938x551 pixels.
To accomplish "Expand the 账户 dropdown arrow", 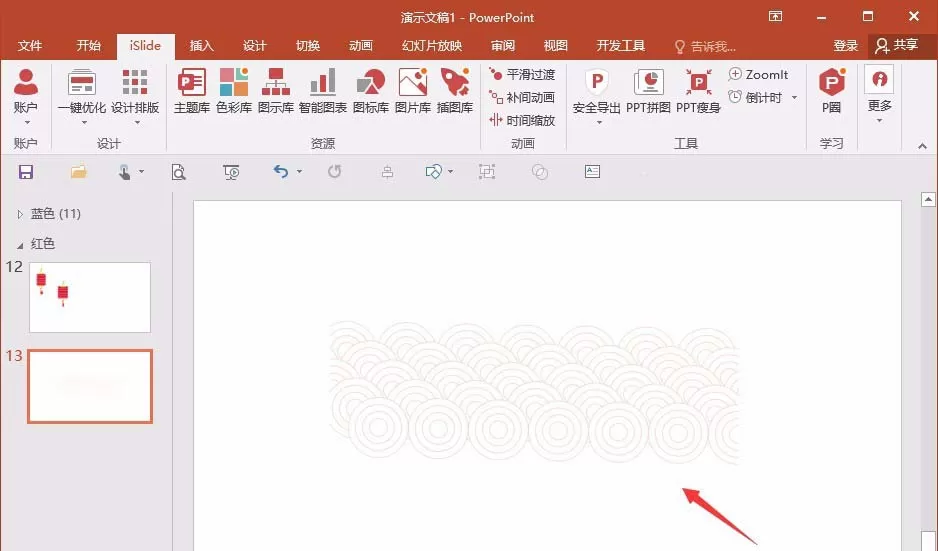I will 27,123.
